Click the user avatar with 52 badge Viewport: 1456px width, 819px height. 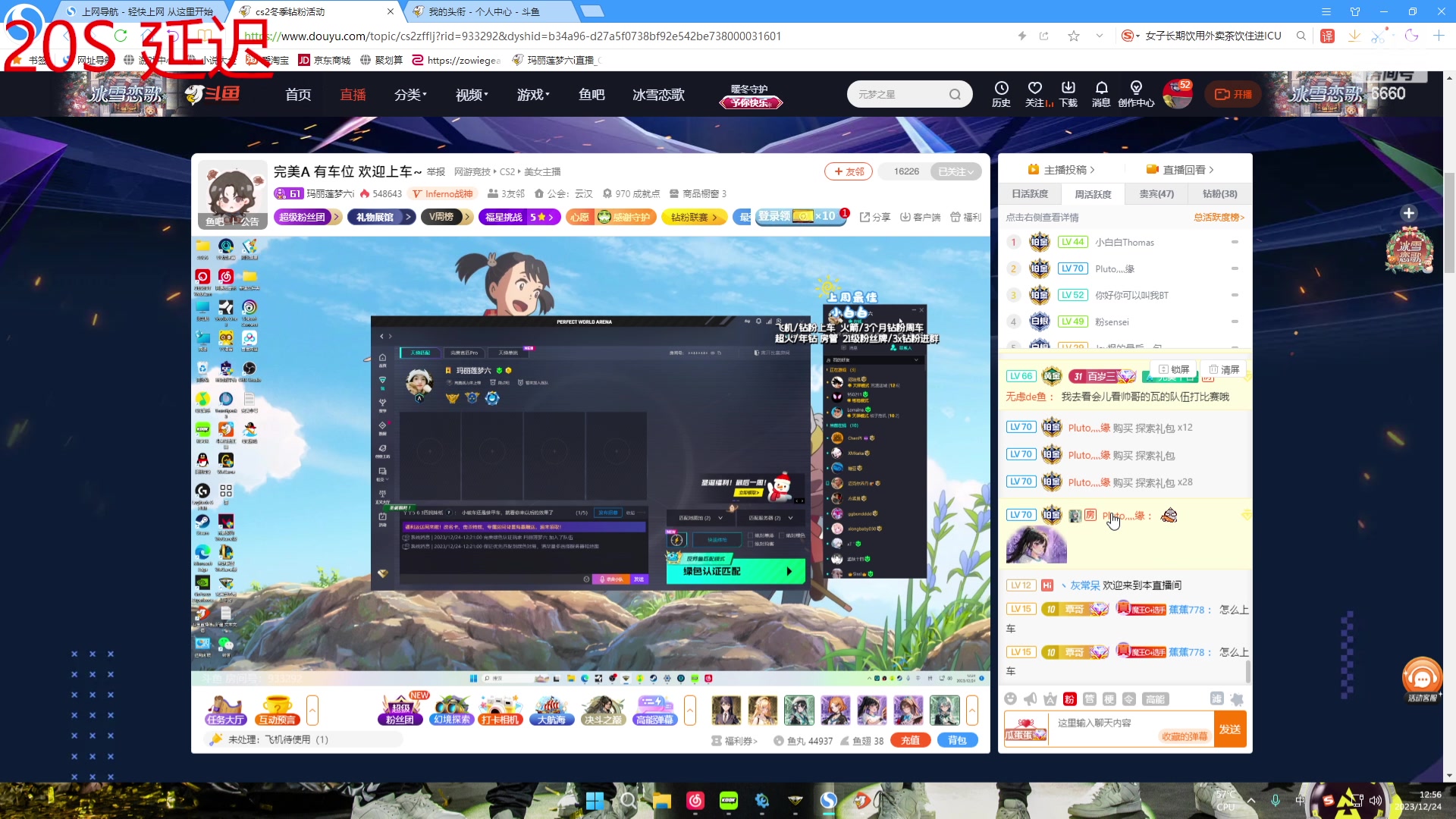tap(1178, 94)
